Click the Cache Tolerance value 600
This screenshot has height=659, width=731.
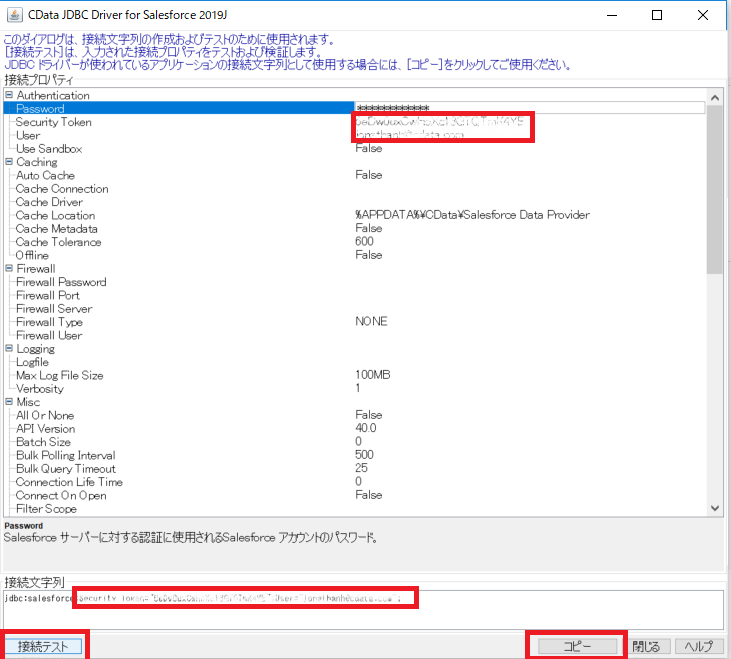(364, 241)
